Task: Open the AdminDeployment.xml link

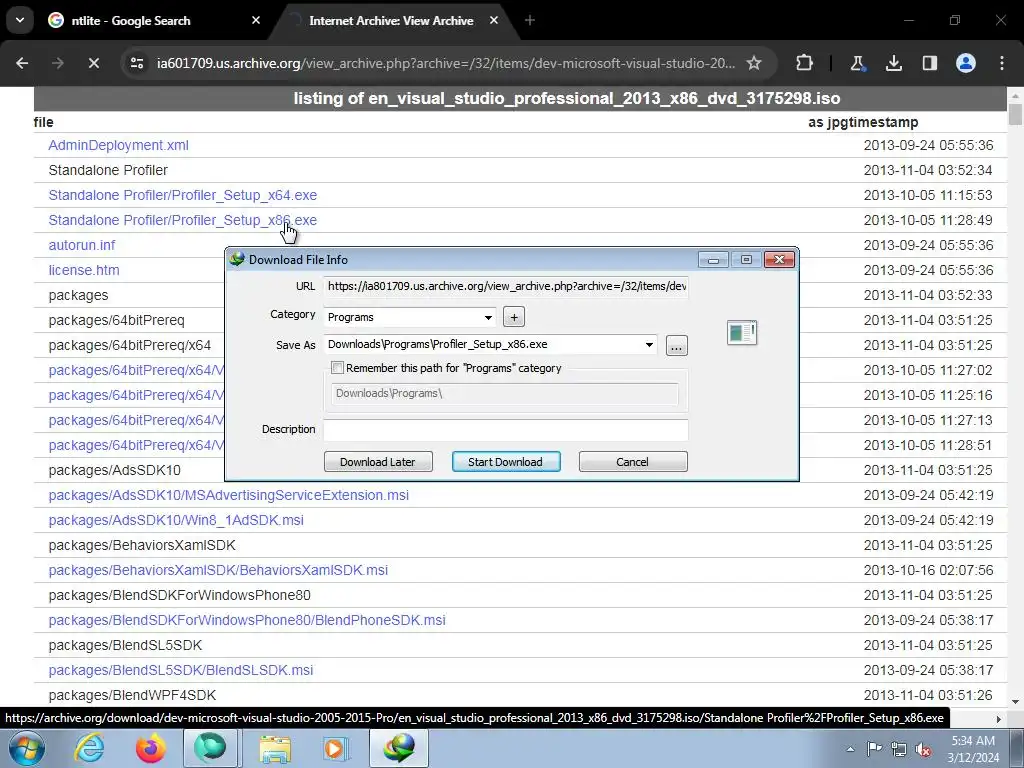Action: [118, 145]
